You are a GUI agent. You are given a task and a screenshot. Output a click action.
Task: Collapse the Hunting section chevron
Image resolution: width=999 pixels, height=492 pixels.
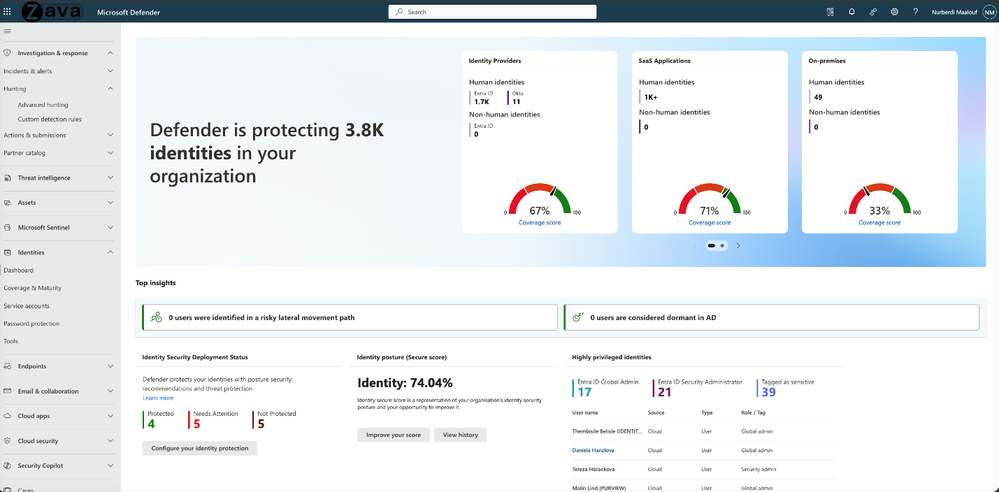(x=110, y=89)
